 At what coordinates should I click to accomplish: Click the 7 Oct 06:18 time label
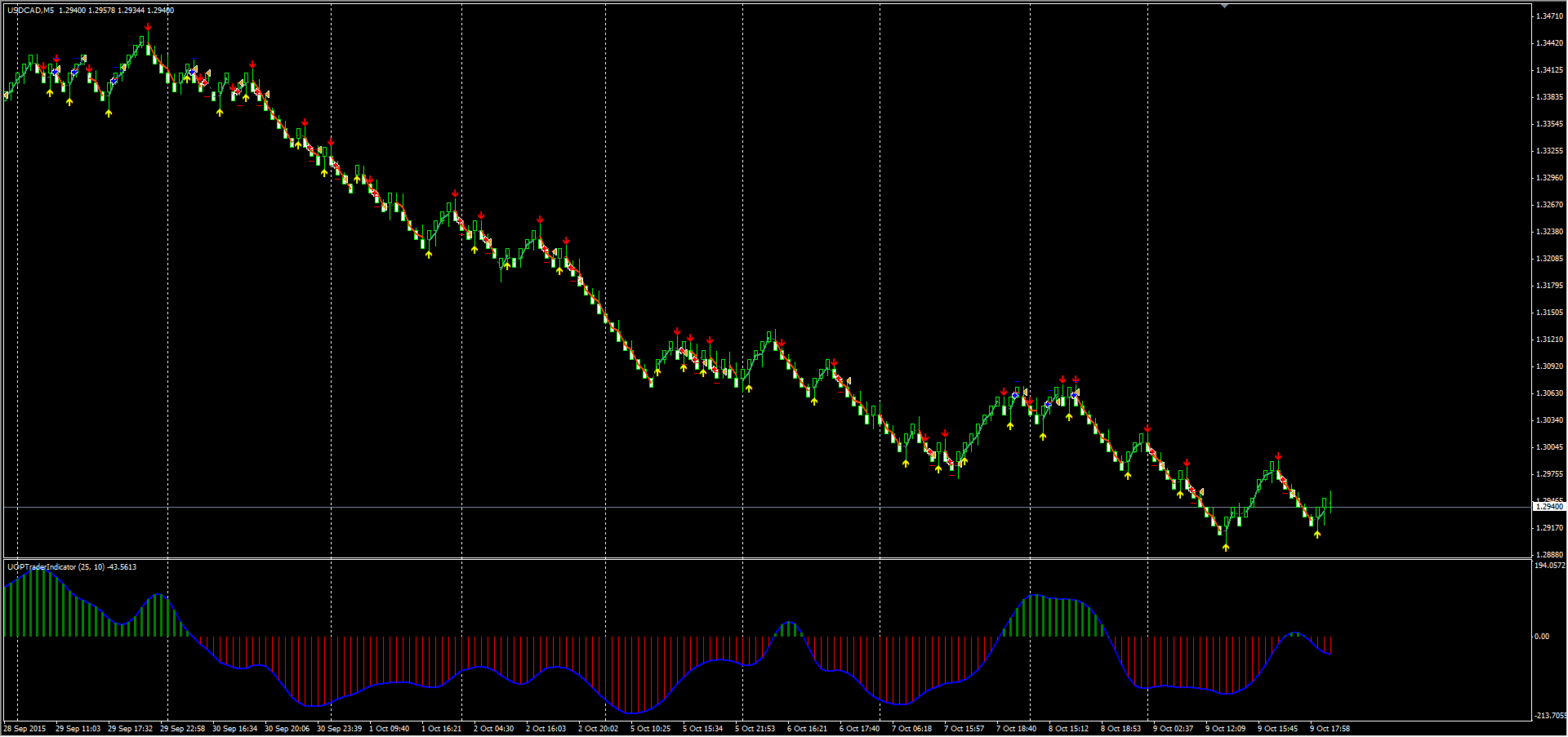912,729
